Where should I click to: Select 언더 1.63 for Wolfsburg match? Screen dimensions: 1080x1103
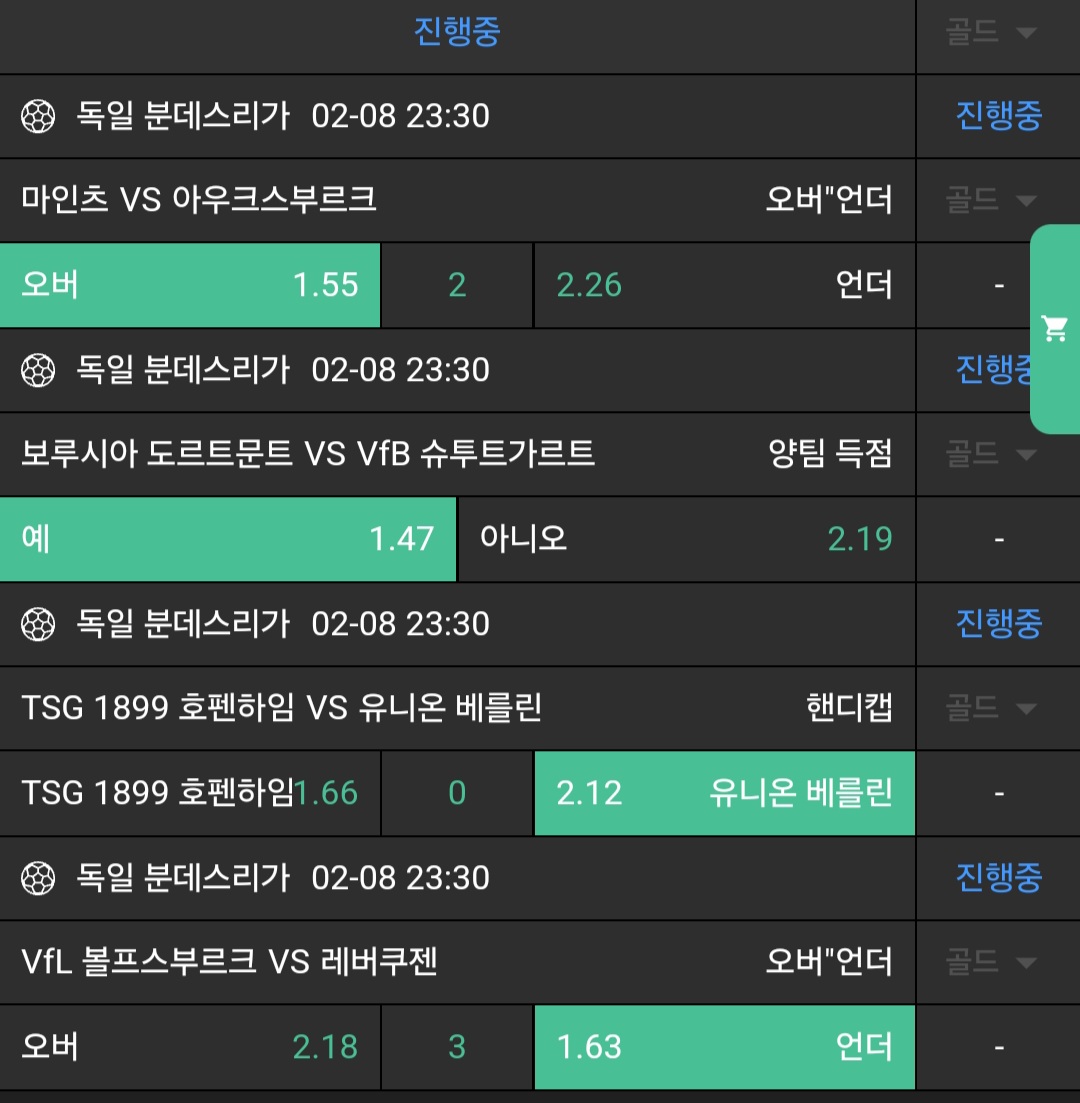coord(724,1048)
